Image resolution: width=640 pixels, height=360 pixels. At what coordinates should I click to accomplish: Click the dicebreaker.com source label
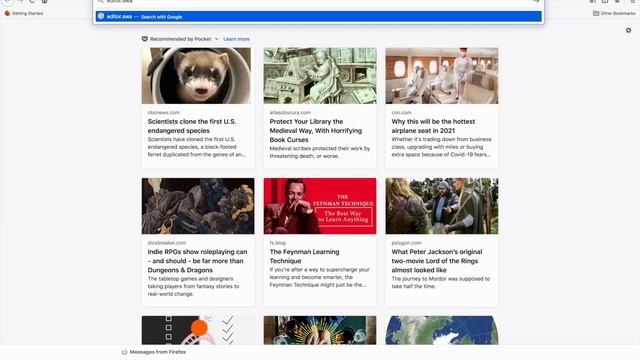point(167,242)
